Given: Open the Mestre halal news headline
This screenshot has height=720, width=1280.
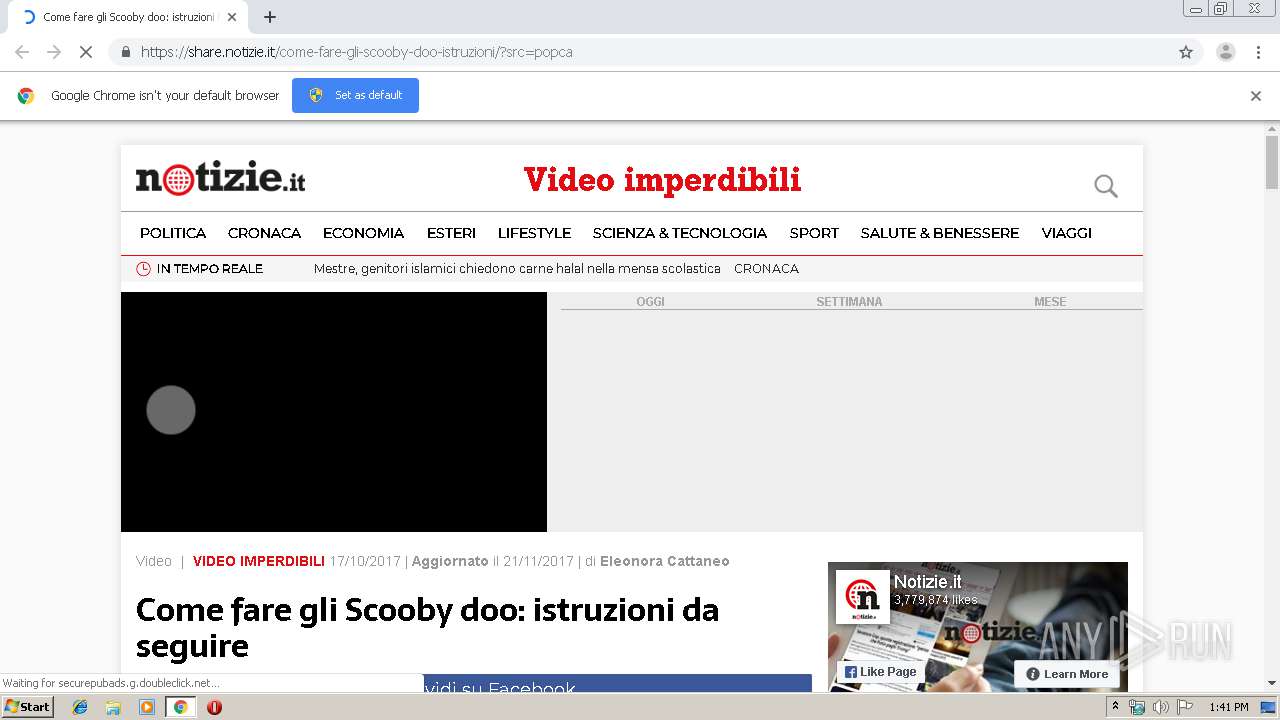Looking at the screenshot, I should (x=517, y=269).
